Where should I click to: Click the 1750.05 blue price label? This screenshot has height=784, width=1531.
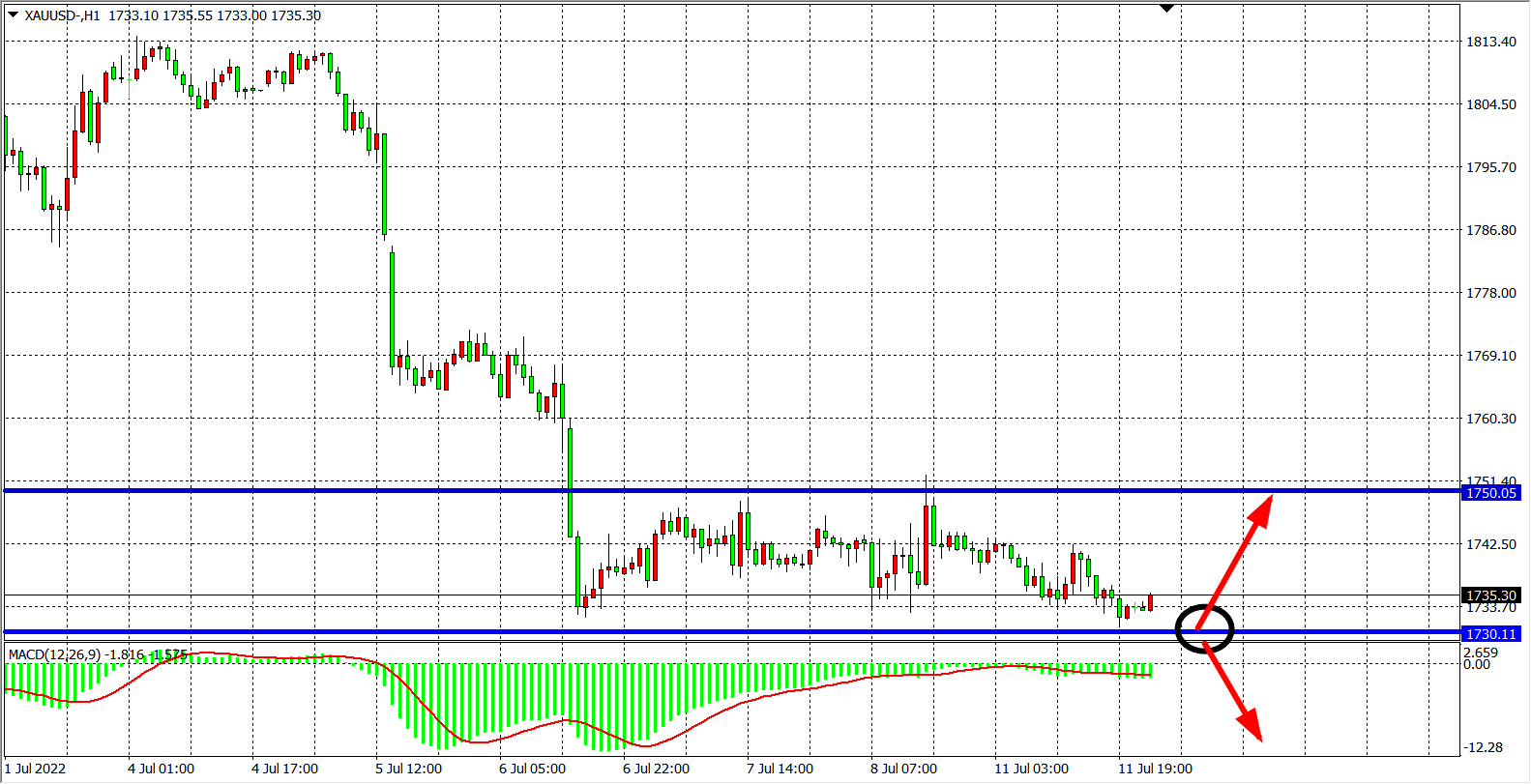[x=1491, y=493]
